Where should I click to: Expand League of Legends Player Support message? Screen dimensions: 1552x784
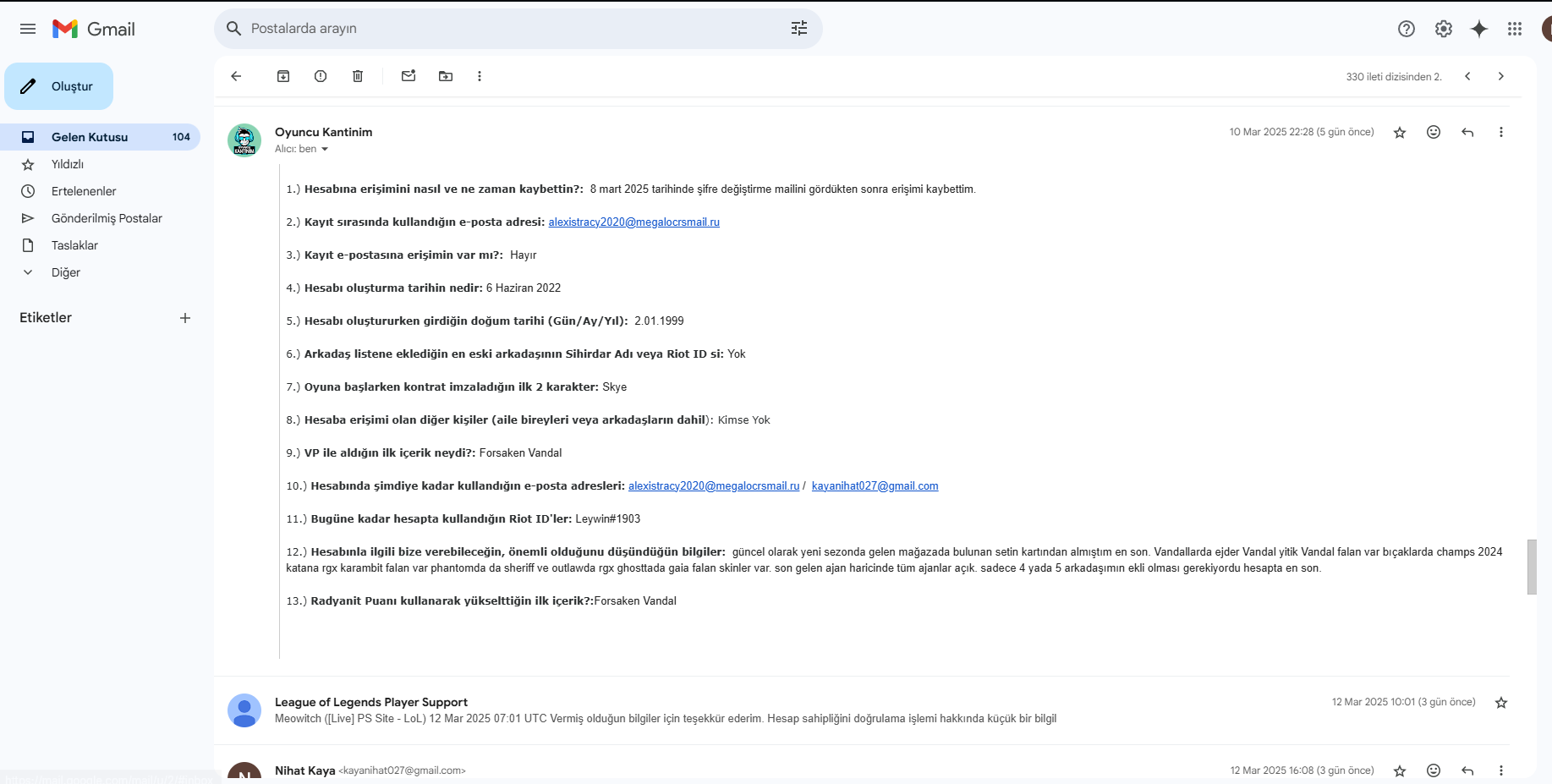[x=862, y=710]
